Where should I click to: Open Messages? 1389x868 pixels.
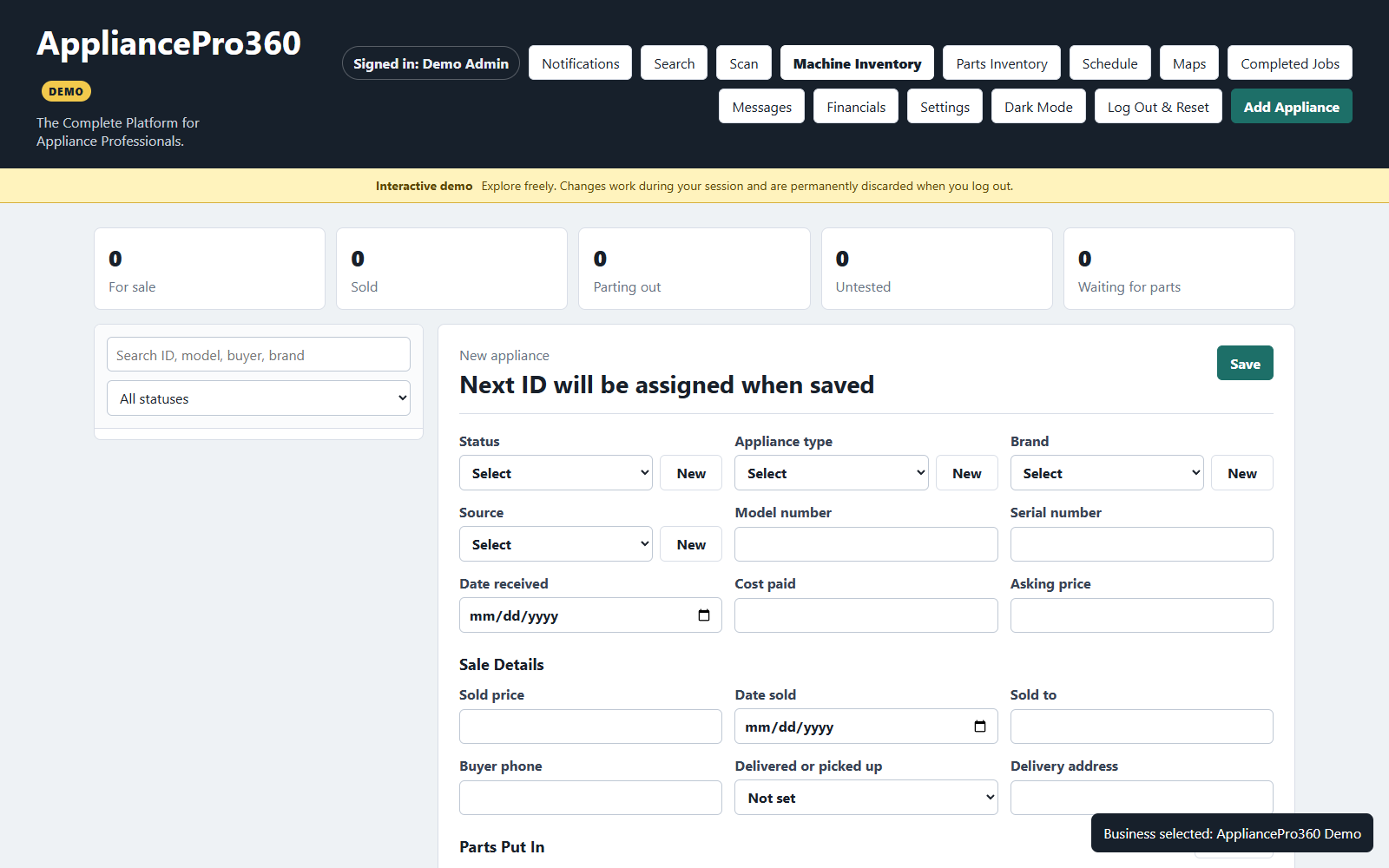pos(762,106)
